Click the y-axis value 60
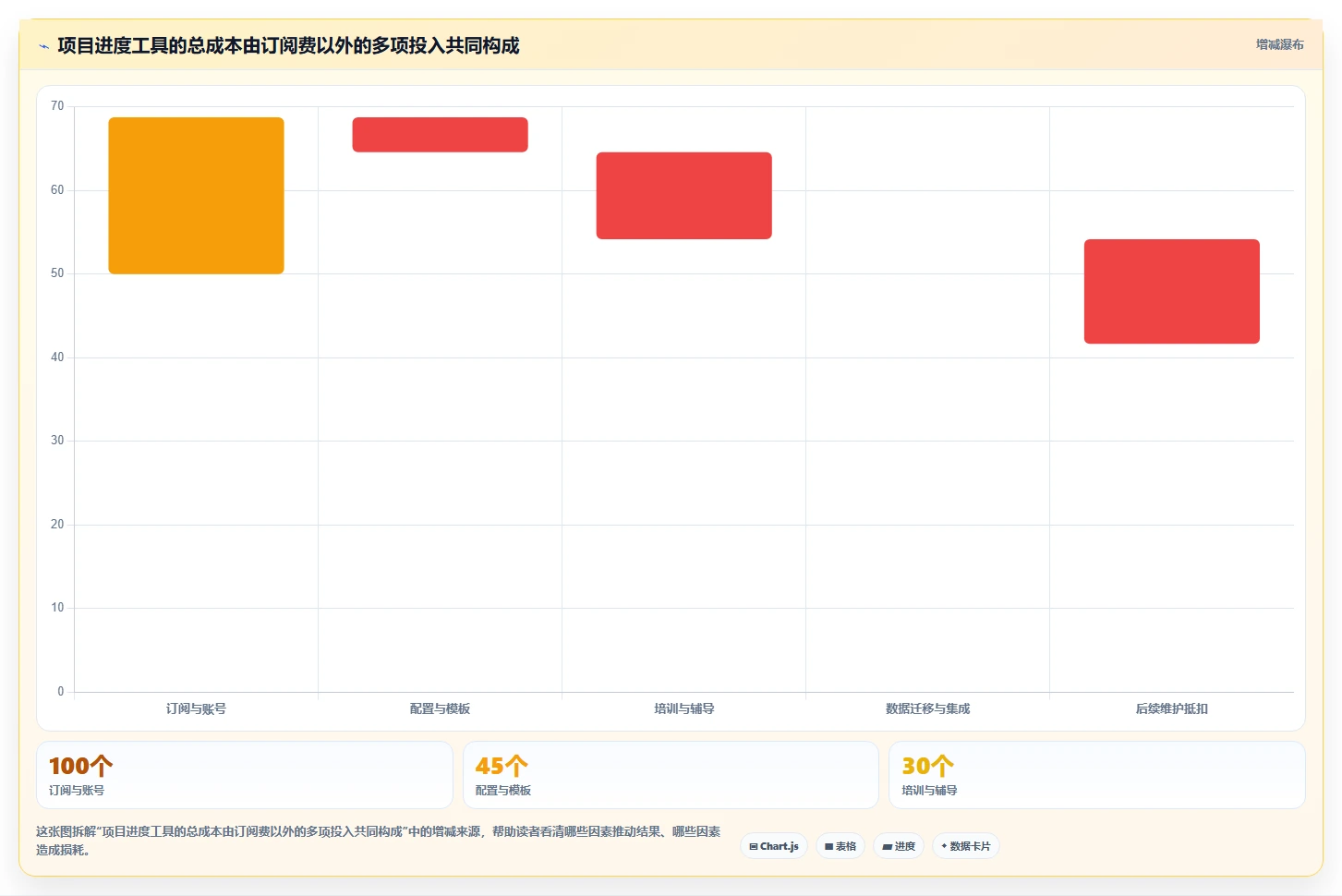The height and width of the screenshot is (896, 1342). pos(57,190)
